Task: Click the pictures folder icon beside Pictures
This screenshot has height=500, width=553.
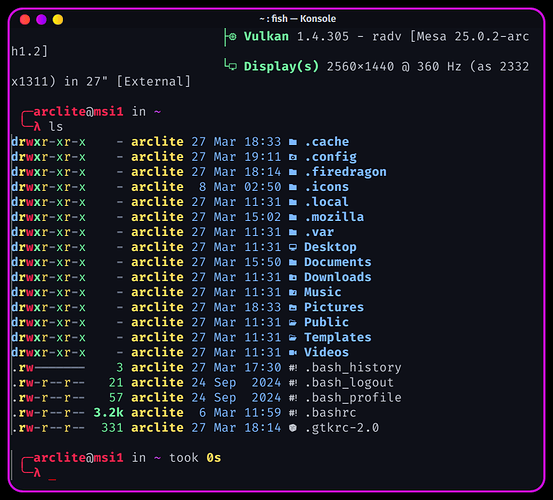Action: pyautogui.click(x=293, y=307)
